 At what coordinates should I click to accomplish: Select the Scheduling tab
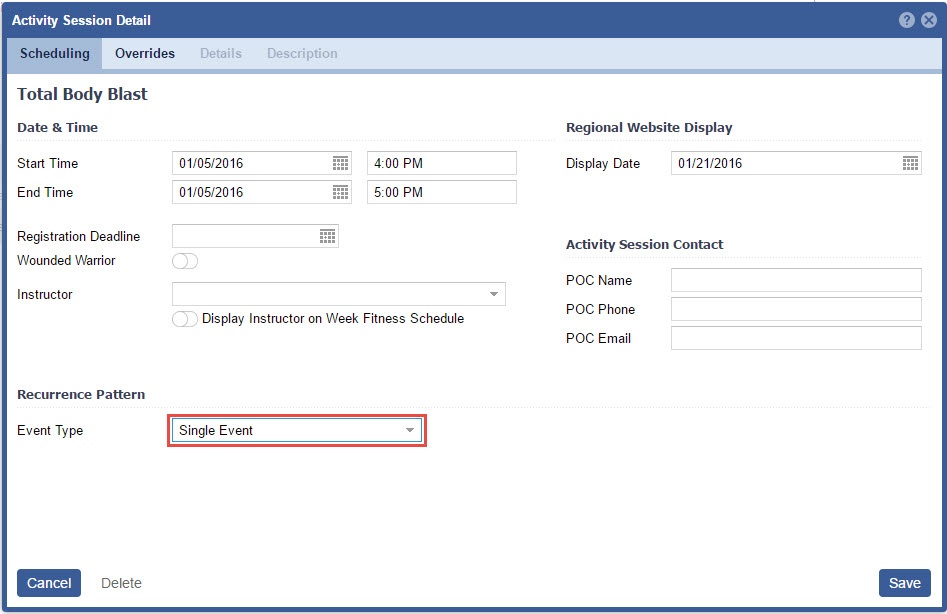(x=55, y=54)
